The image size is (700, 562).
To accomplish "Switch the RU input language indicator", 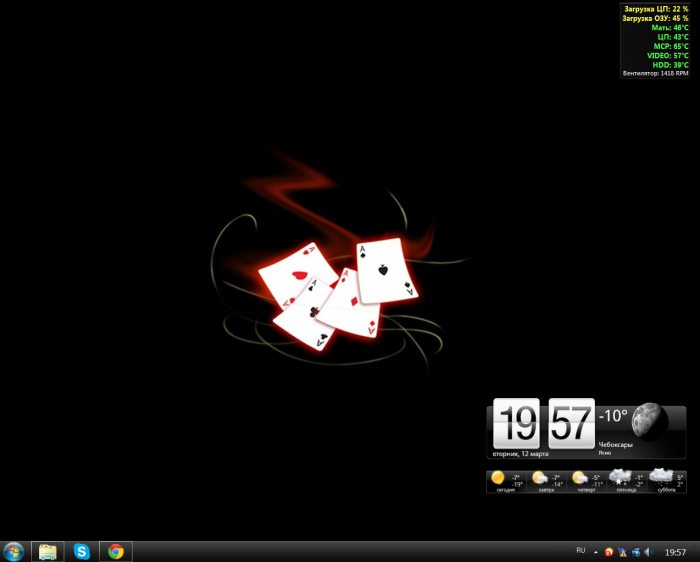I will click(580, 550).
